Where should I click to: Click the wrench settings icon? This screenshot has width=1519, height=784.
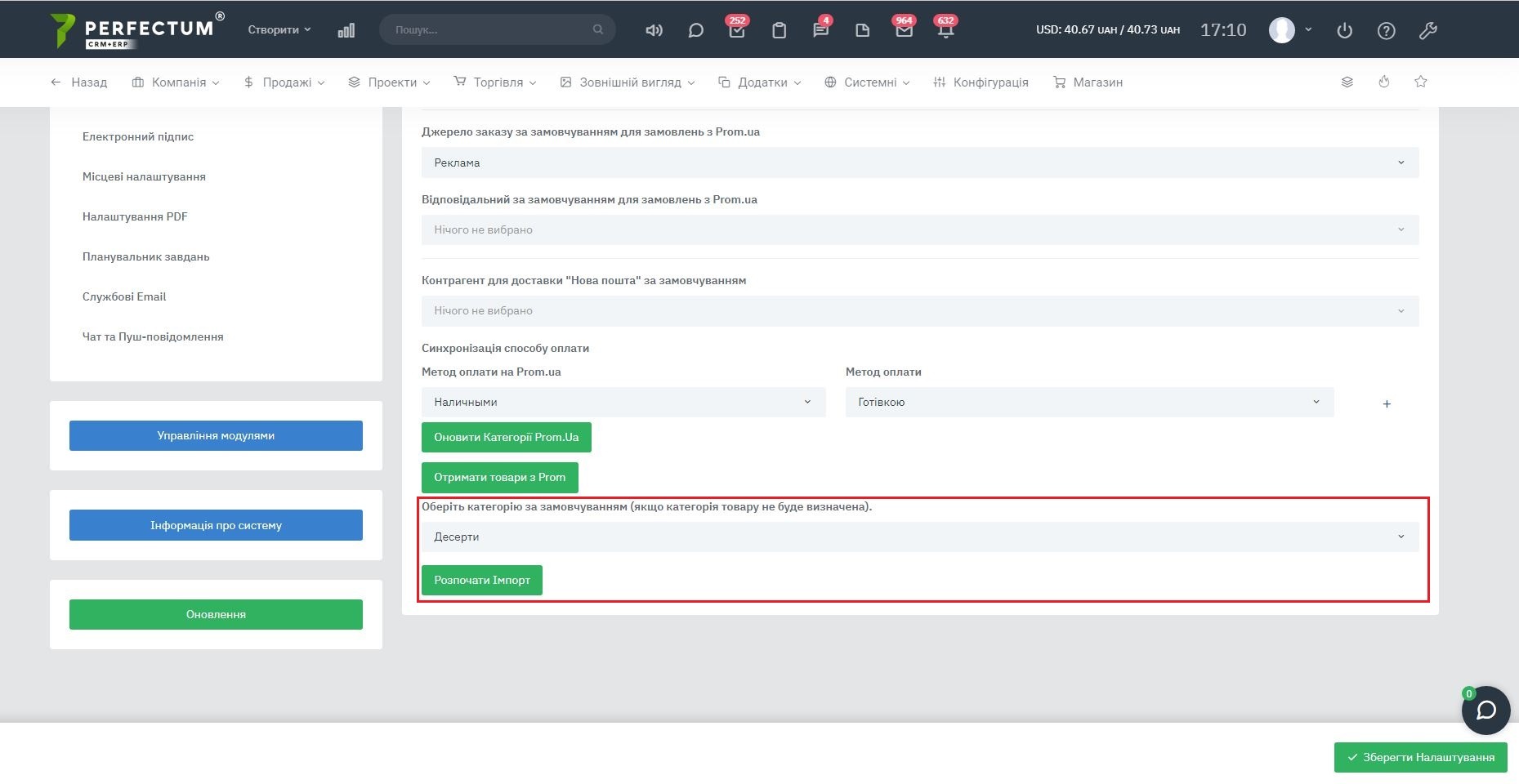point(1427,30)
